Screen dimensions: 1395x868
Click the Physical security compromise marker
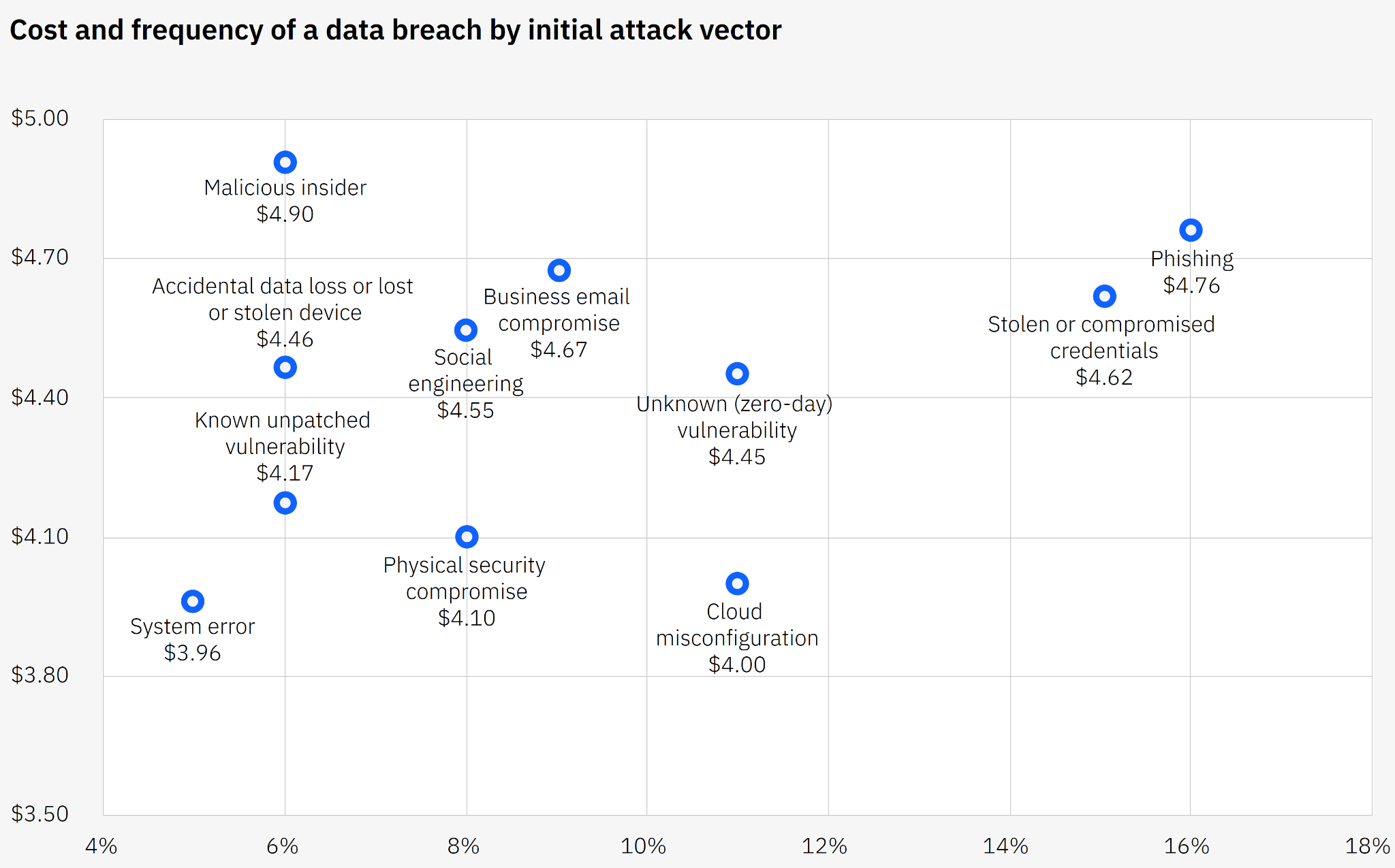[467, 536]
